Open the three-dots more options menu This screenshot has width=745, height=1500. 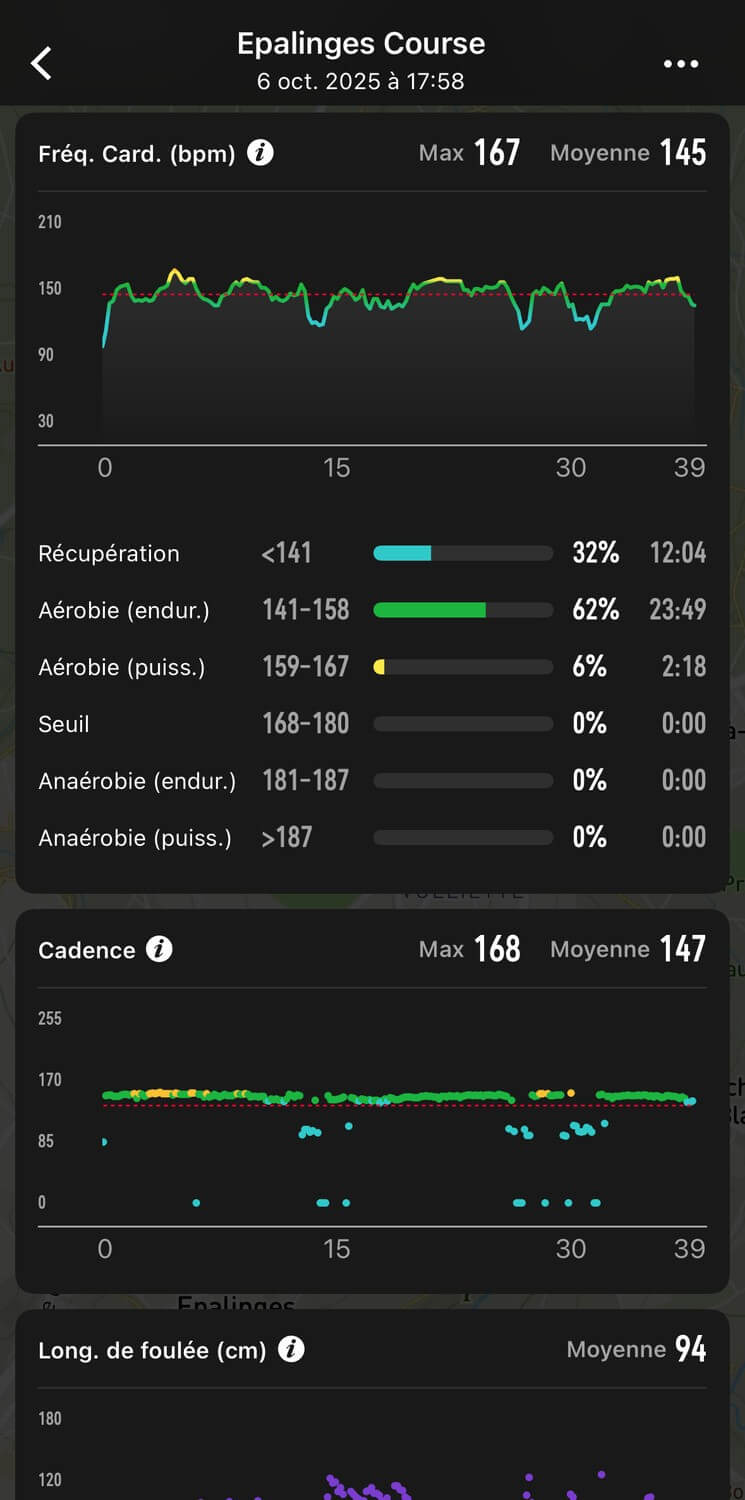tap(681, 64)
